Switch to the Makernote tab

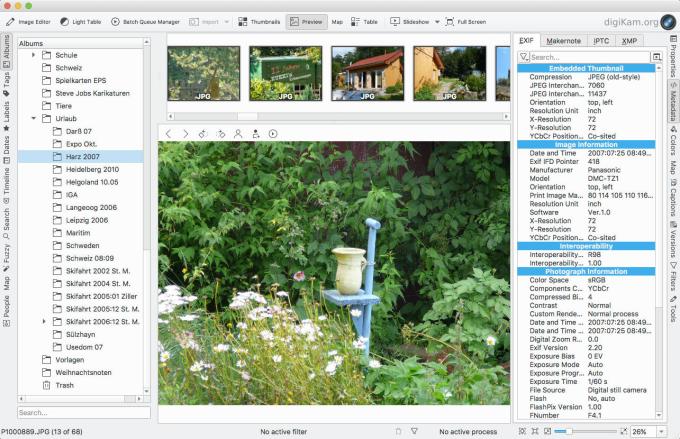click(563, 41)
